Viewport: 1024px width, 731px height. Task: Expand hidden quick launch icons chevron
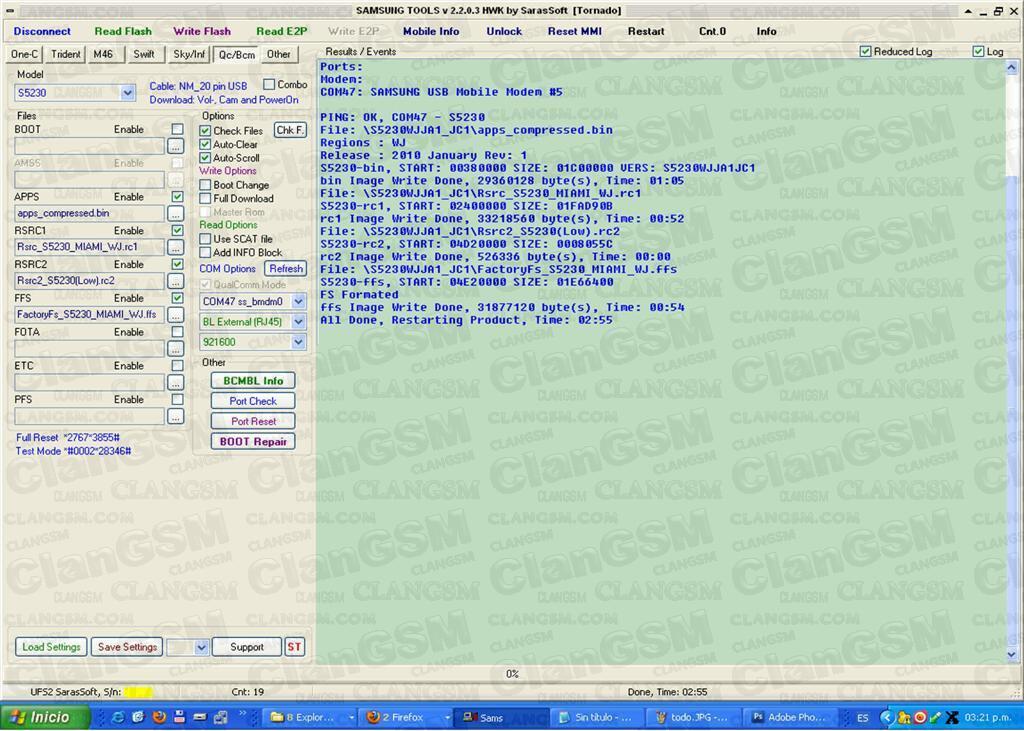pyautogui.click(x=242, y=714)
